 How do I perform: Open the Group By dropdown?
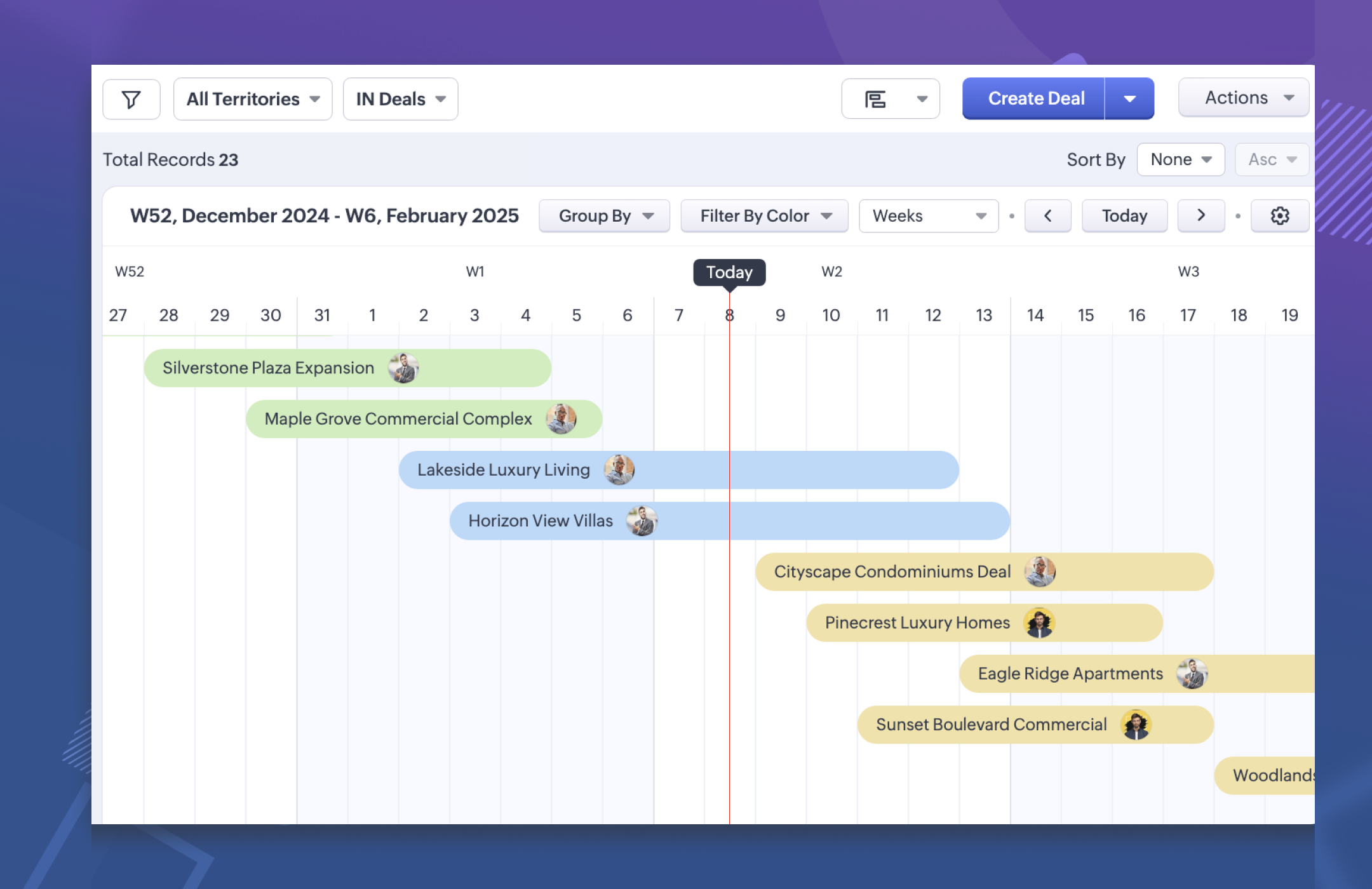(604, 216)
